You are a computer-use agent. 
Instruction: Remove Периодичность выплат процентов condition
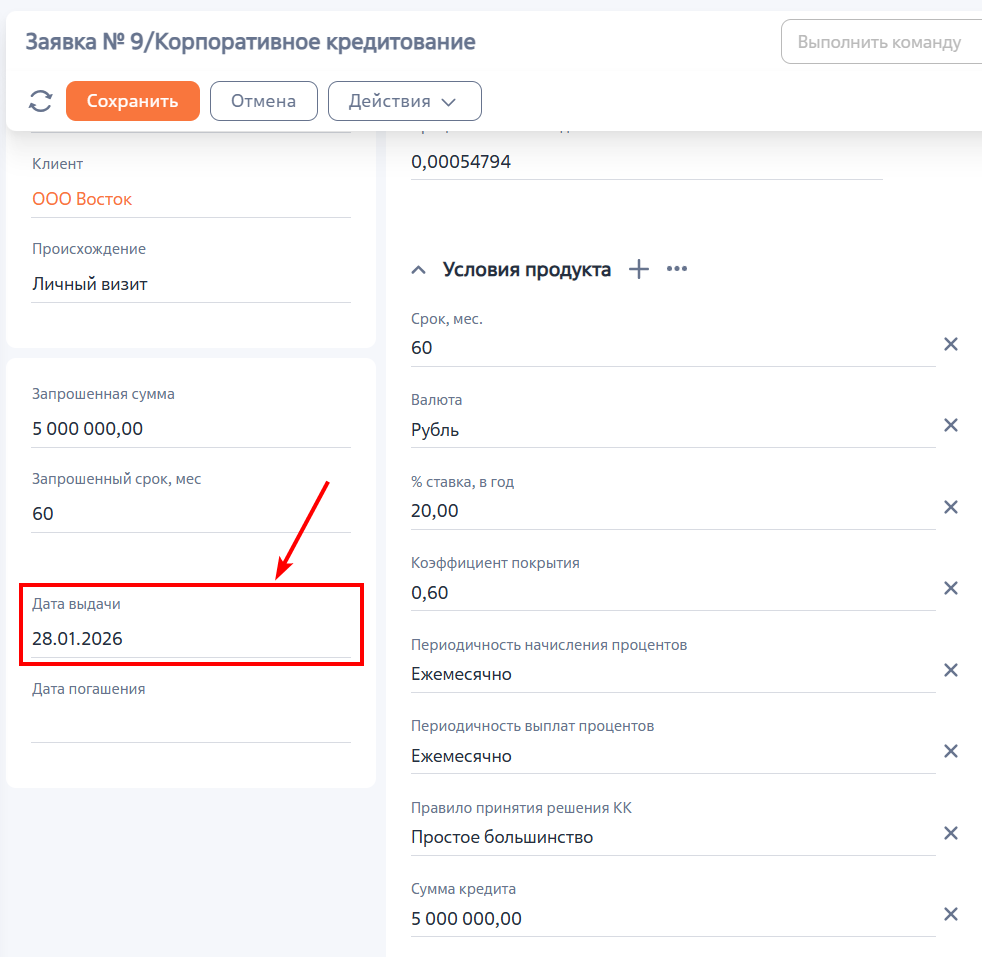click(951, 751)
